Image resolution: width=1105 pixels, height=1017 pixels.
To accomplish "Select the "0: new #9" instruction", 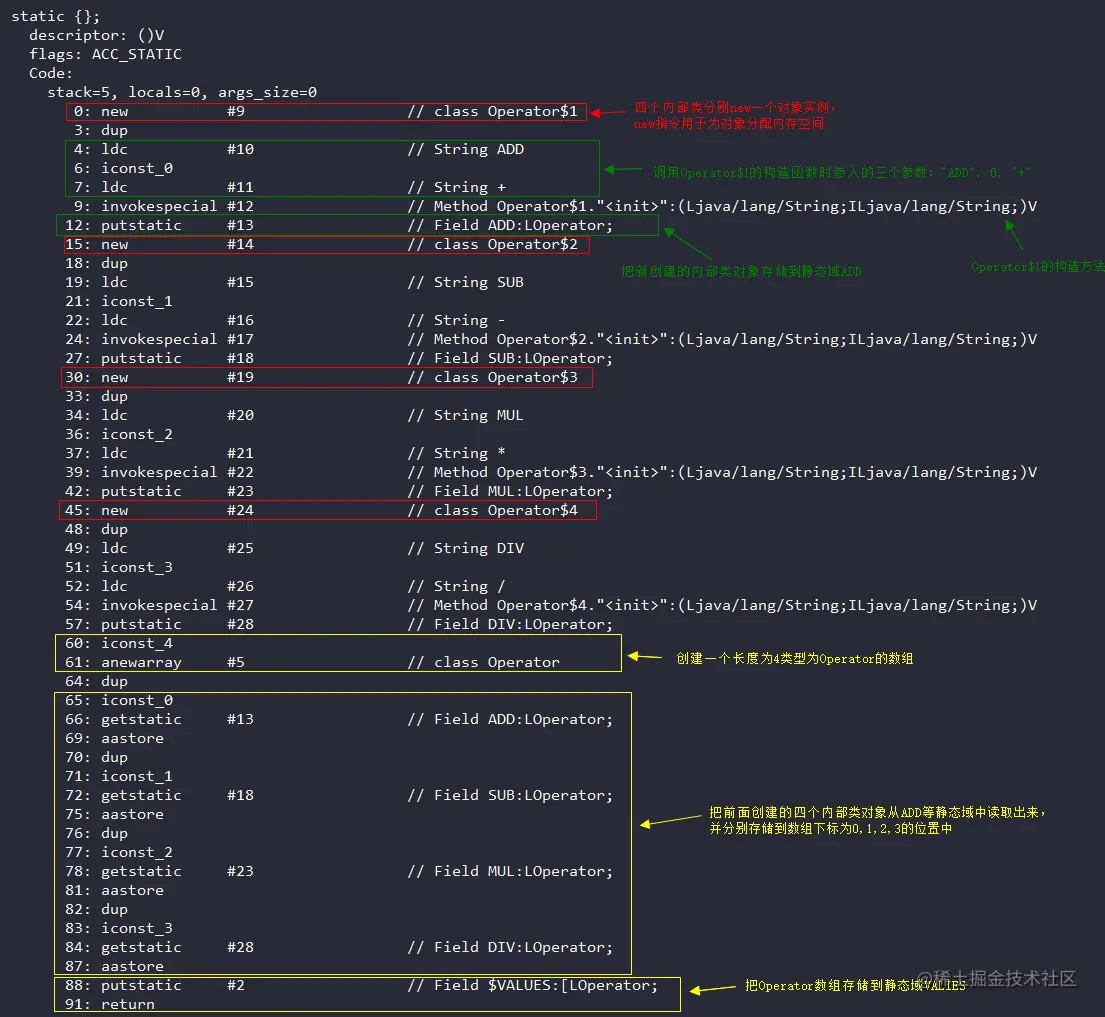I will pos(160,111).
